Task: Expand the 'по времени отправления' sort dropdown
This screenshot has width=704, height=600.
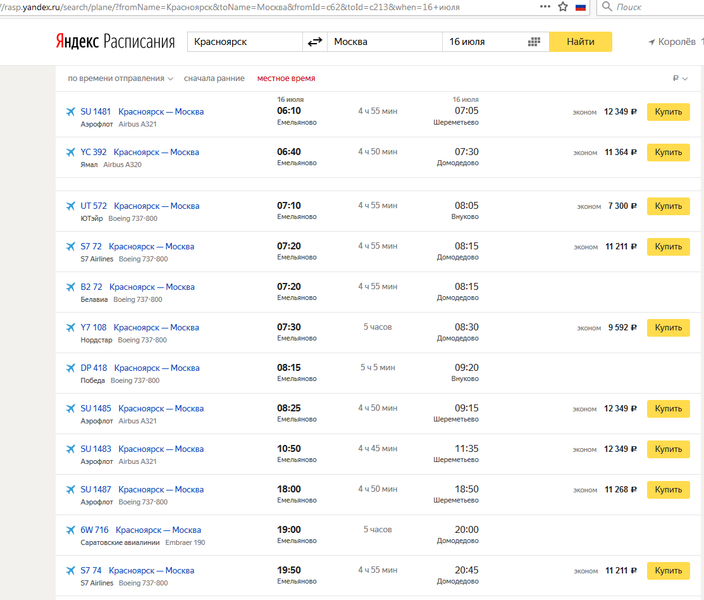Action: click(120, 78)
